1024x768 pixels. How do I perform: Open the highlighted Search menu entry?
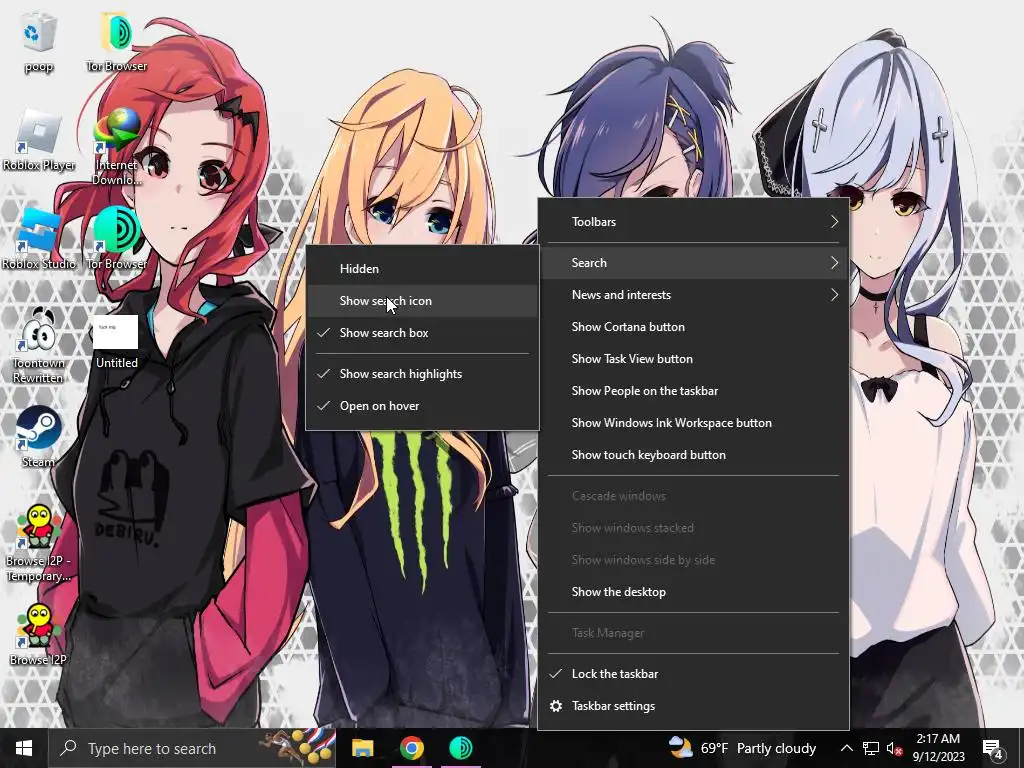693,263
